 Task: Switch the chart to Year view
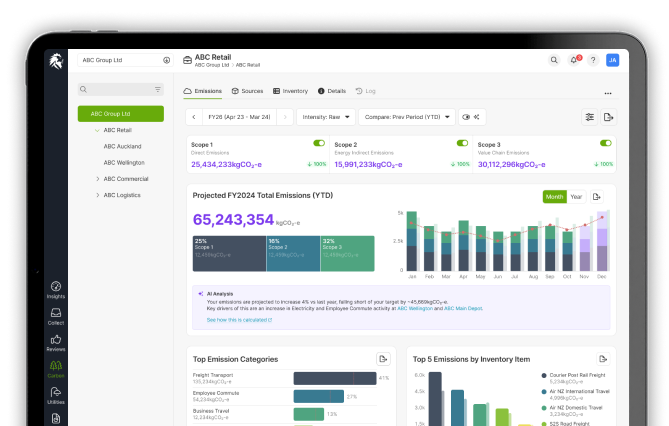pos(576,197)
